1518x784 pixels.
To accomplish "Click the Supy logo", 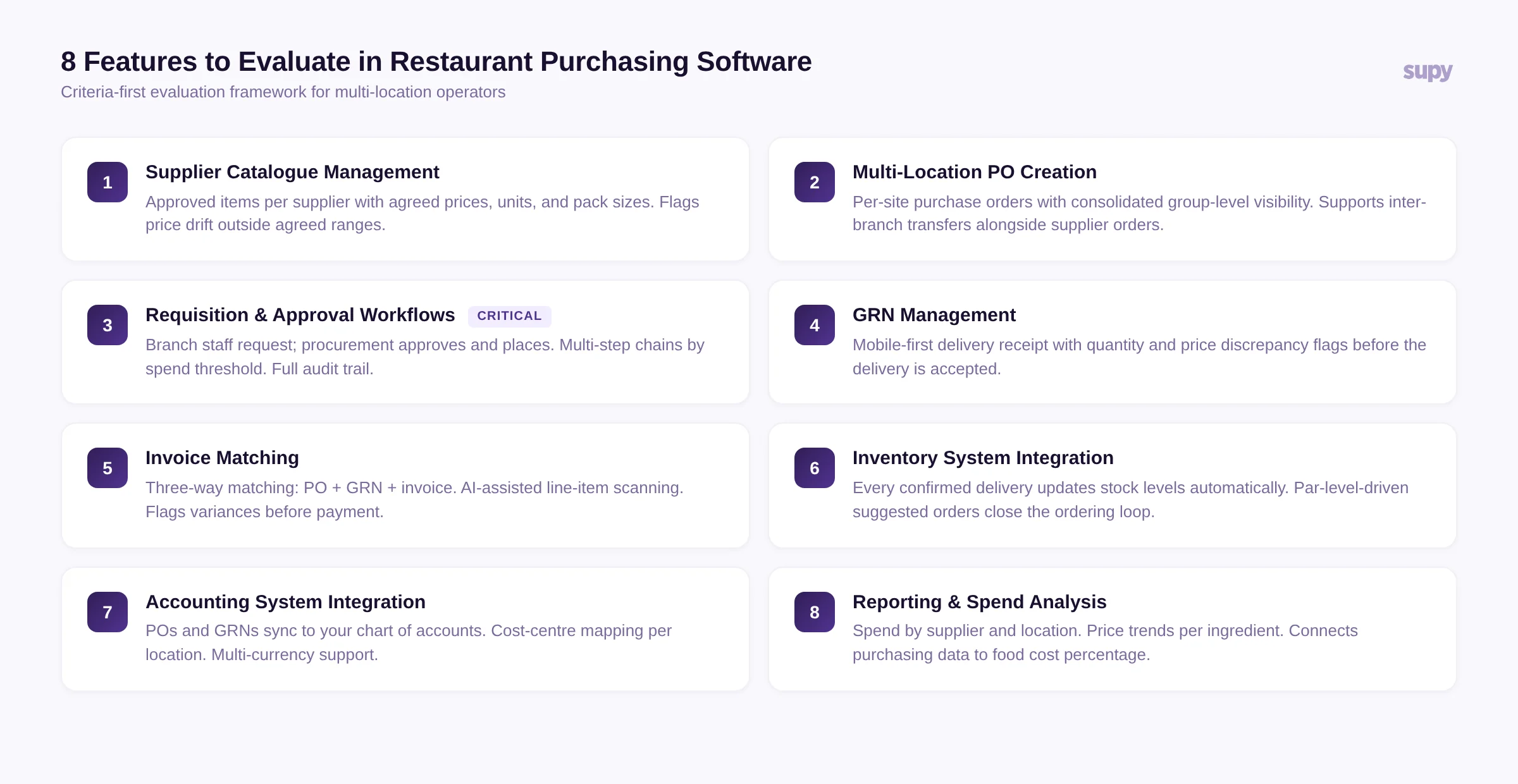I will (x=1428, y=71).
